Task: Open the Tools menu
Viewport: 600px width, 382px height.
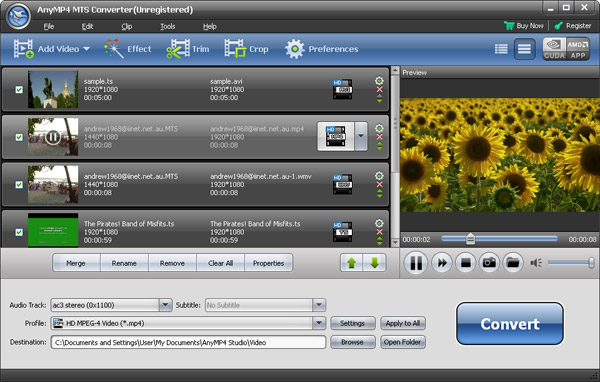Action: [168, 26]
